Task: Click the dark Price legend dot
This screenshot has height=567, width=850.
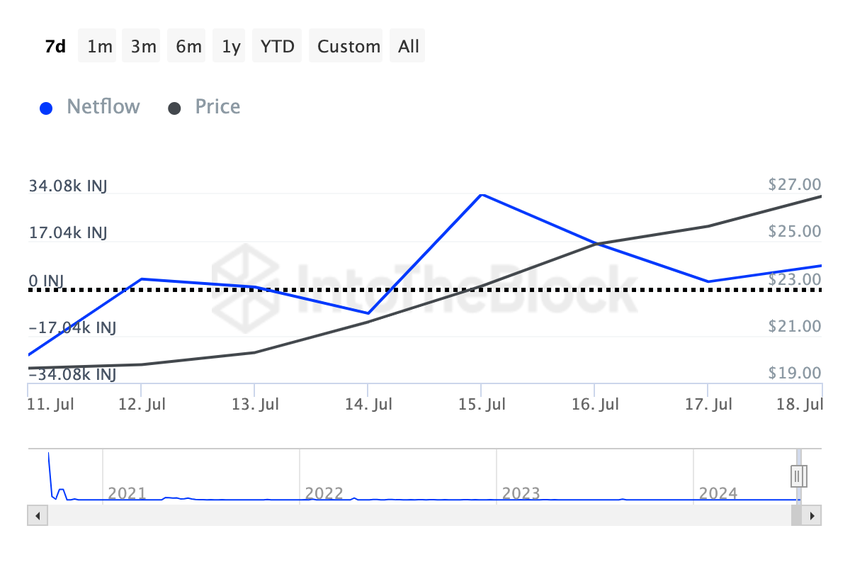Action: [x=174, y=108]
